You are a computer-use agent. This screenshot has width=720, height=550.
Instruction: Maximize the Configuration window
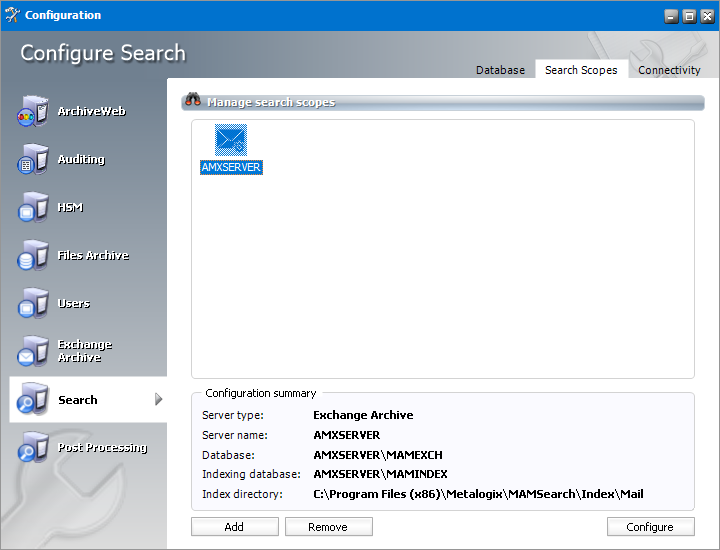pyautogui.click(x=689, y=17)
